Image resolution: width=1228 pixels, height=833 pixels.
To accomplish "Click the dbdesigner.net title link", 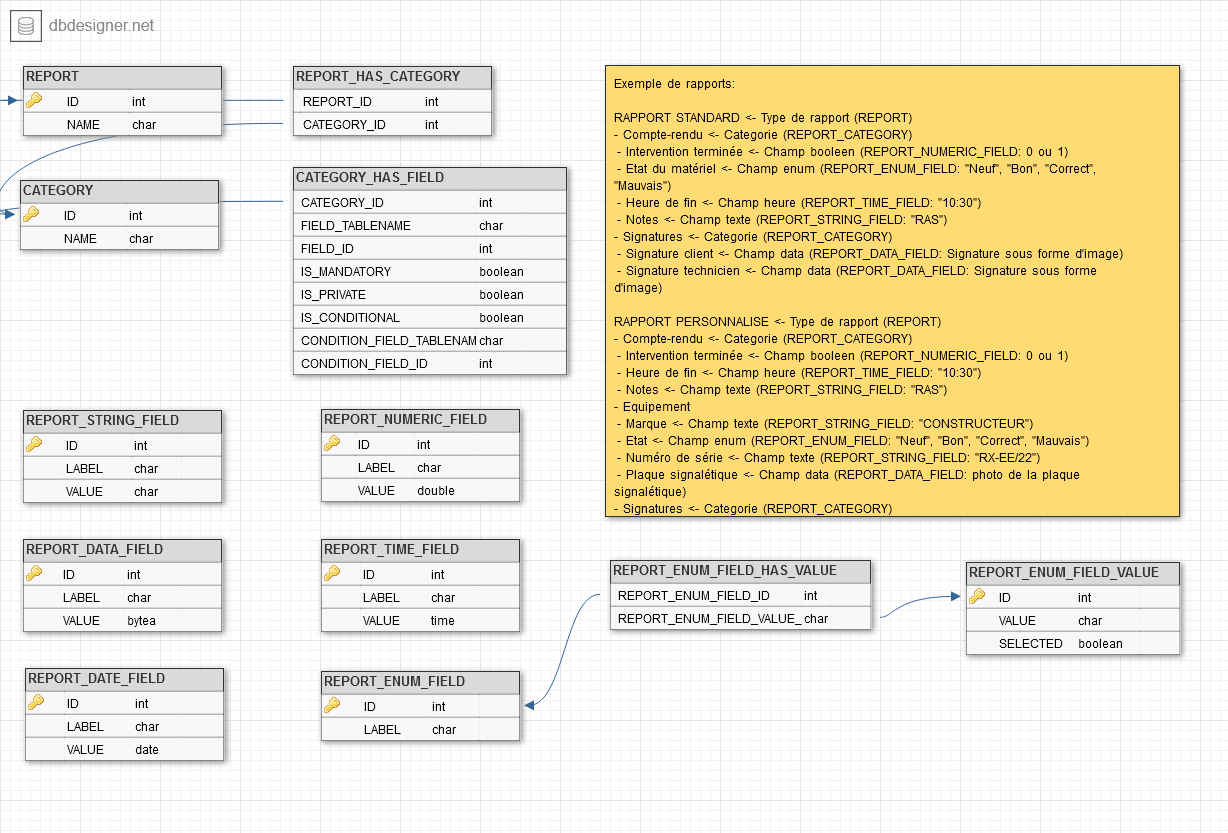I will pyautogui.click(x=102, y=26).
